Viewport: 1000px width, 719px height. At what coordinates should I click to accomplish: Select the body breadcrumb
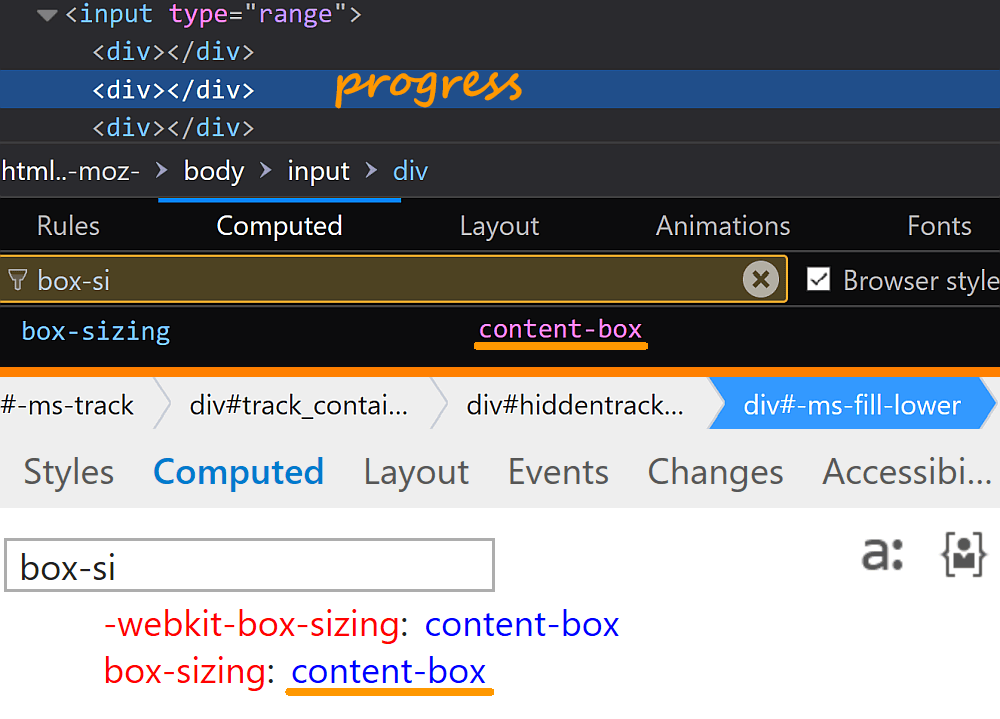coord(214,171)
